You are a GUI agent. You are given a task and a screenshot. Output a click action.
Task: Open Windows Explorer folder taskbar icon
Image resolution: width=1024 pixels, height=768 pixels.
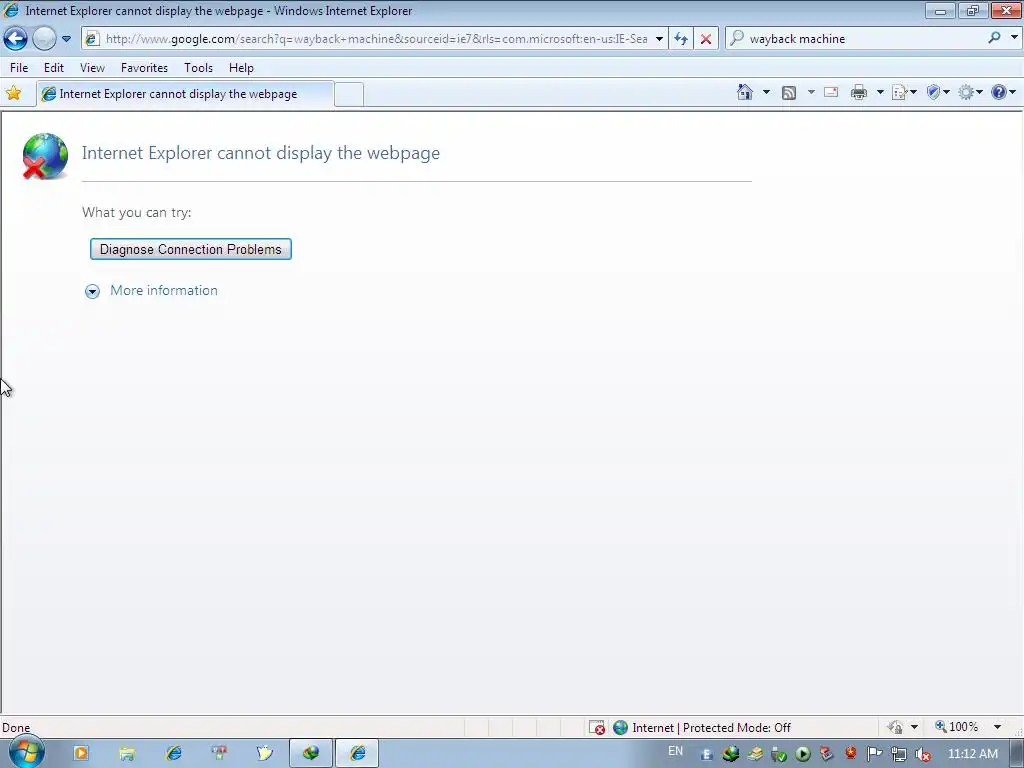[127, 754]
